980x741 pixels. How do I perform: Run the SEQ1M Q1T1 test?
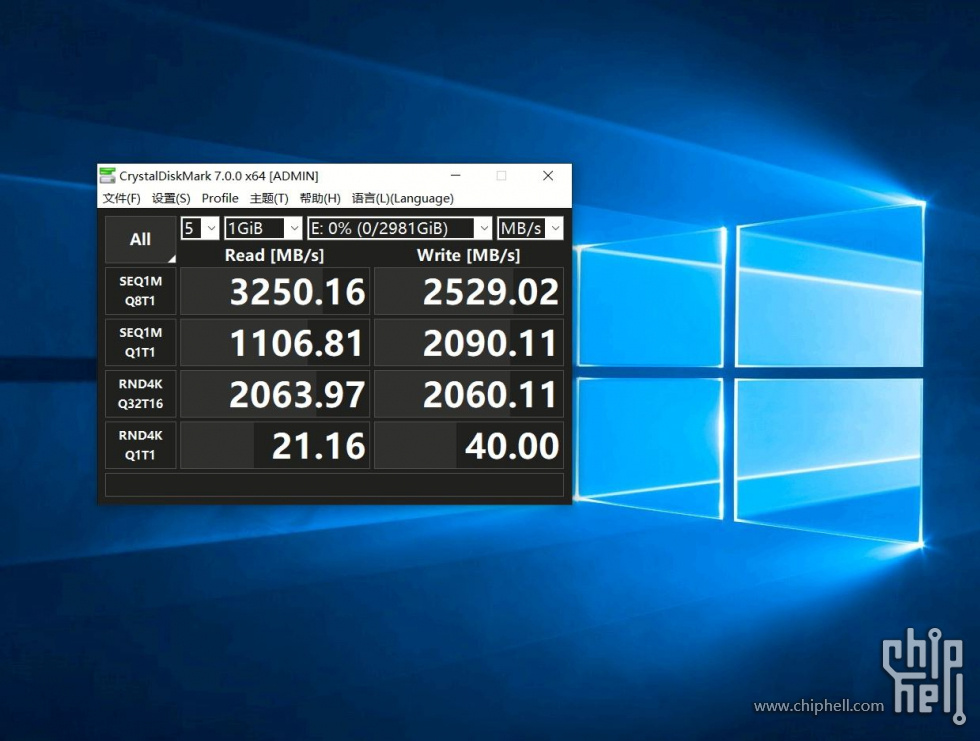click(141, 342)
